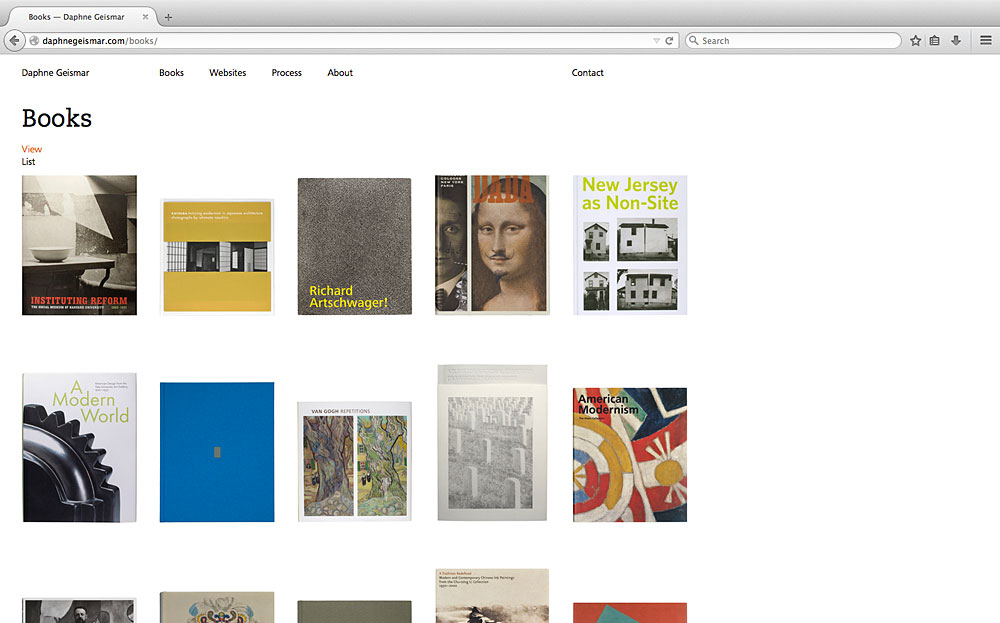The image size is (1000, 623).
Task: Click the Daphne Geismar home link
Action: coord(55,73)
